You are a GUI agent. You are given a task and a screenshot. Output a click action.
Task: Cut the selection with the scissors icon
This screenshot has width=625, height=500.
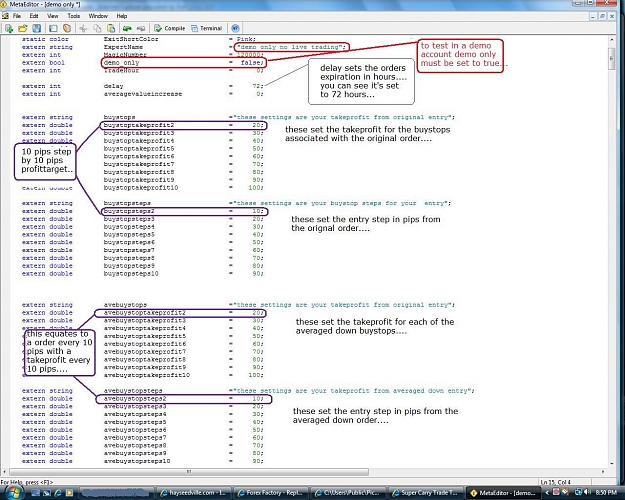pos(83,28)
